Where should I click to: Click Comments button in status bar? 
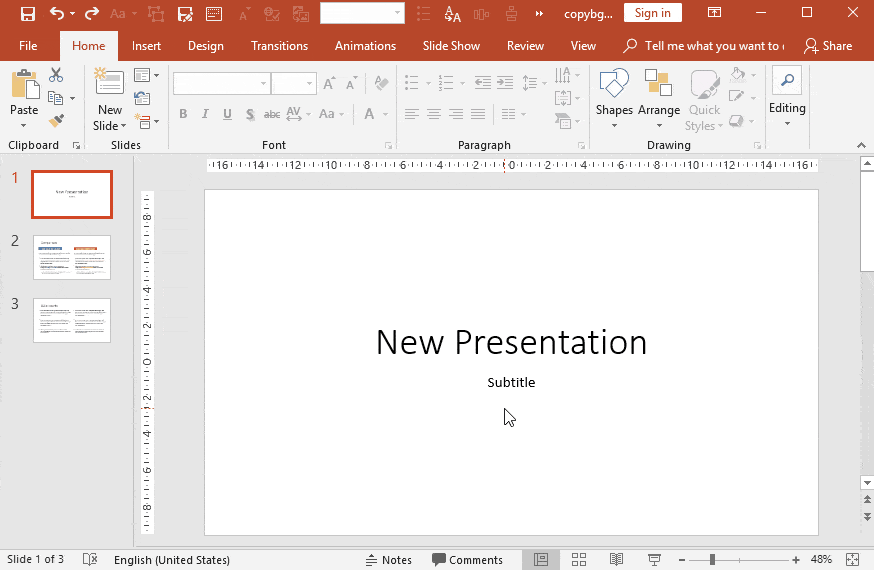[x=467, y=560]
